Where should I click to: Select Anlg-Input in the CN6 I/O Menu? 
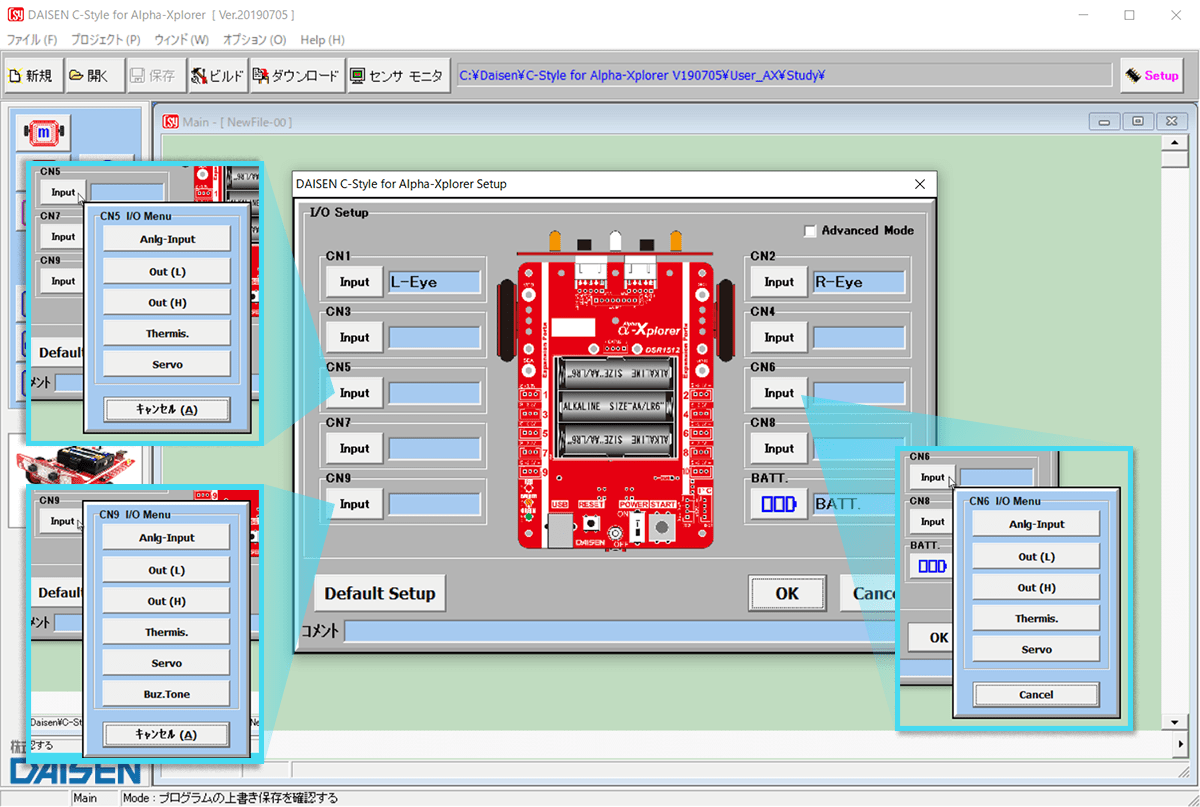tap(1036, 524)
